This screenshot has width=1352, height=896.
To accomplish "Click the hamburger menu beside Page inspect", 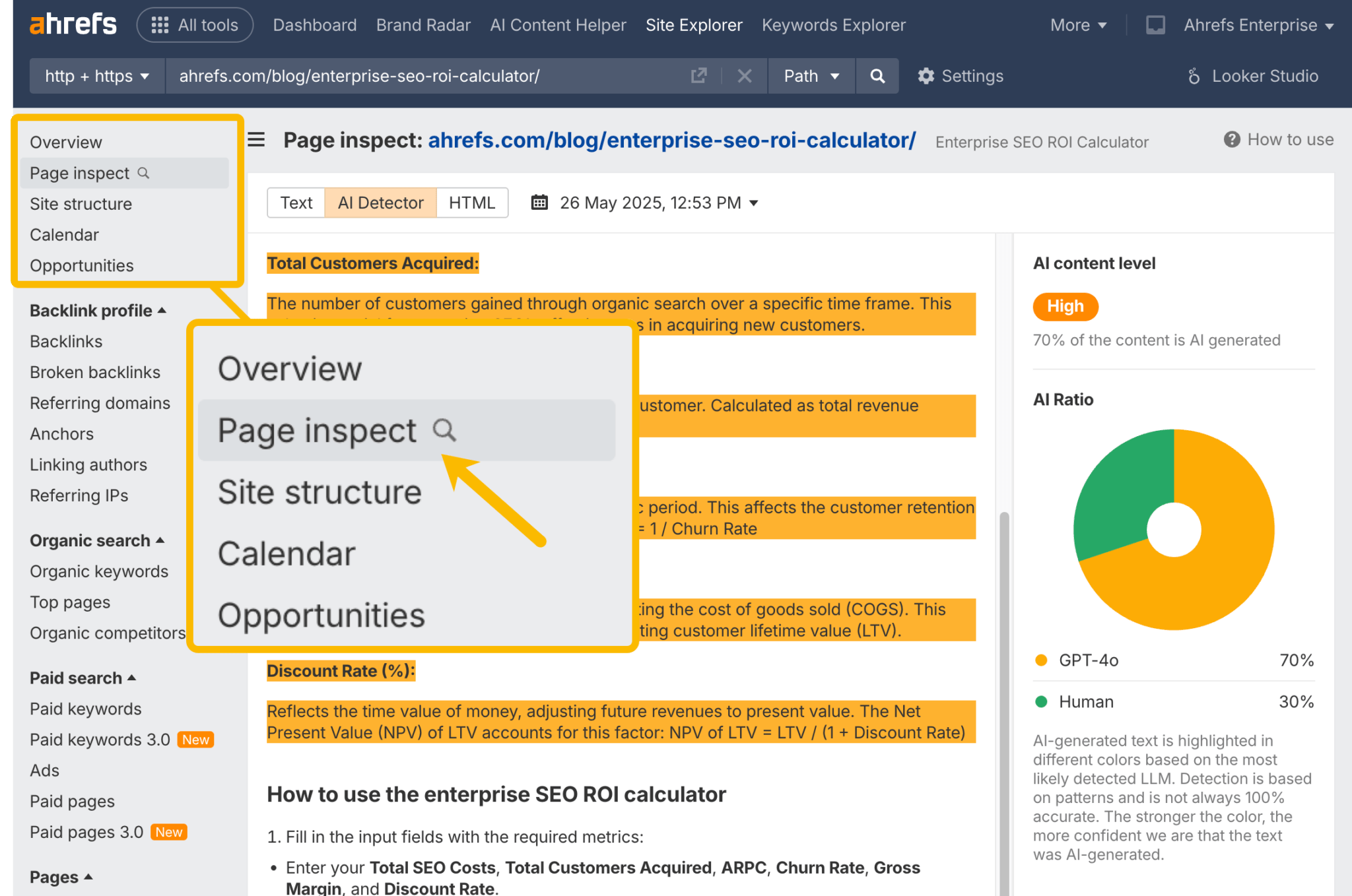I will (x=255, y=140).
